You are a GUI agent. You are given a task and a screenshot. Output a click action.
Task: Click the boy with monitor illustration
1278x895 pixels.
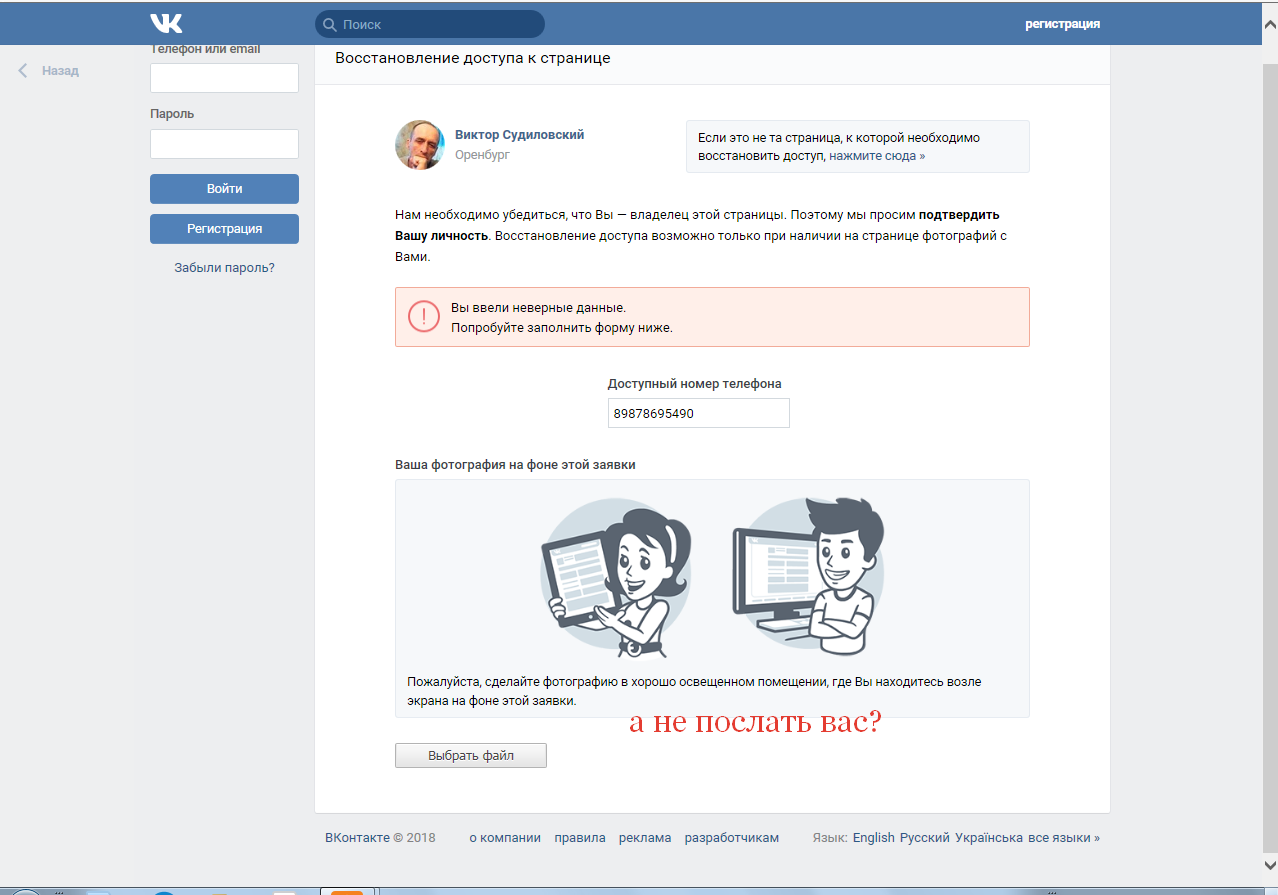coord(808,577)
